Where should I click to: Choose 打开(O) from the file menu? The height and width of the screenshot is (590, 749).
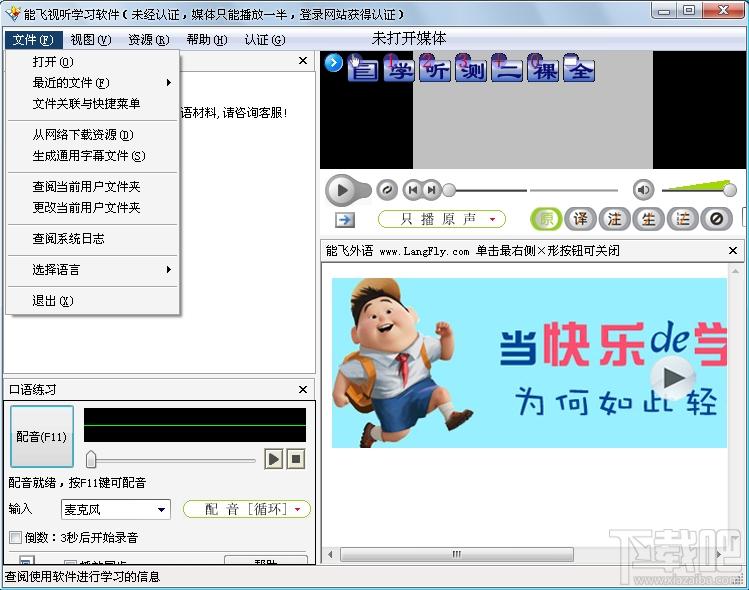[x=93, y=62]
